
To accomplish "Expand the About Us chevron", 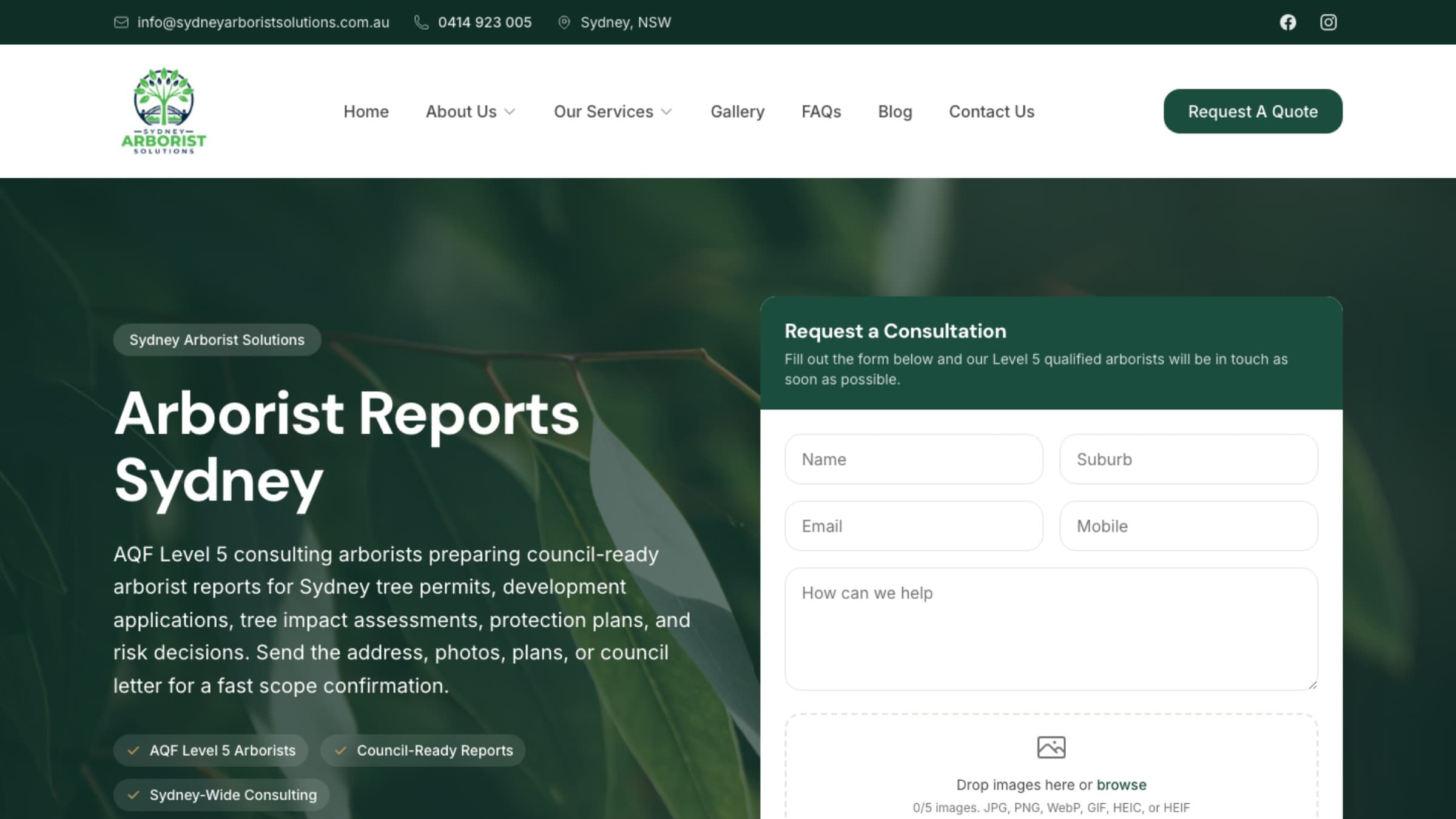I will [x=510, y=112].
